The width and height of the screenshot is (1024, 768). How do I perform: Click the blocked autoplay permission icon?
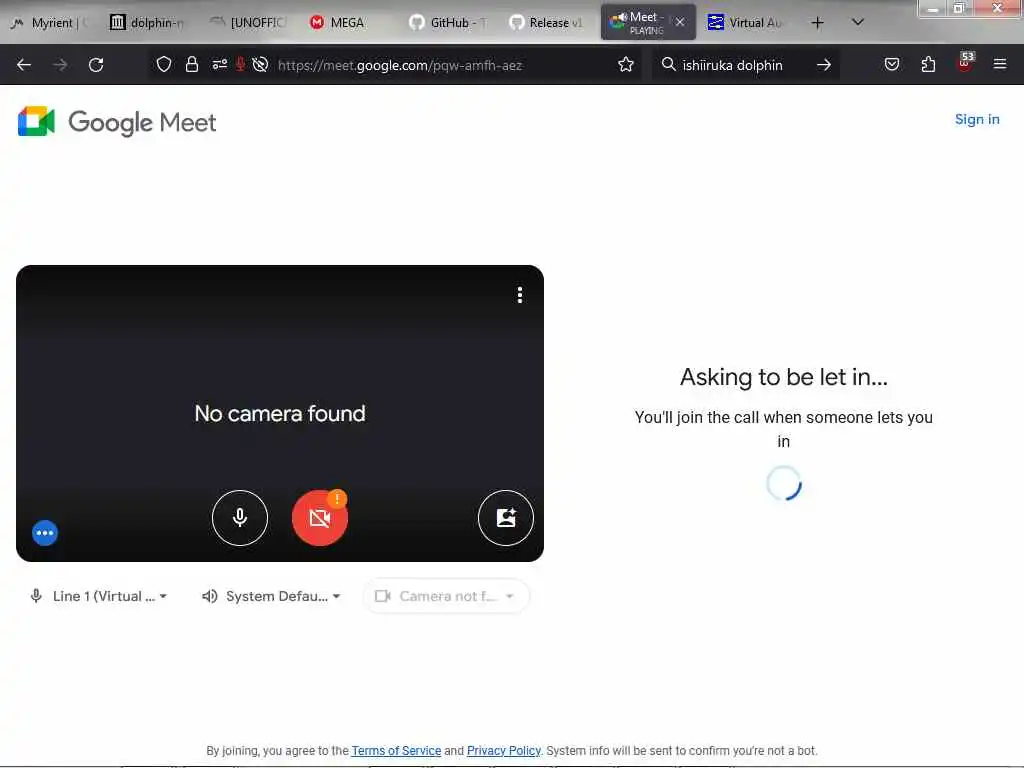(x=260, y=64)
